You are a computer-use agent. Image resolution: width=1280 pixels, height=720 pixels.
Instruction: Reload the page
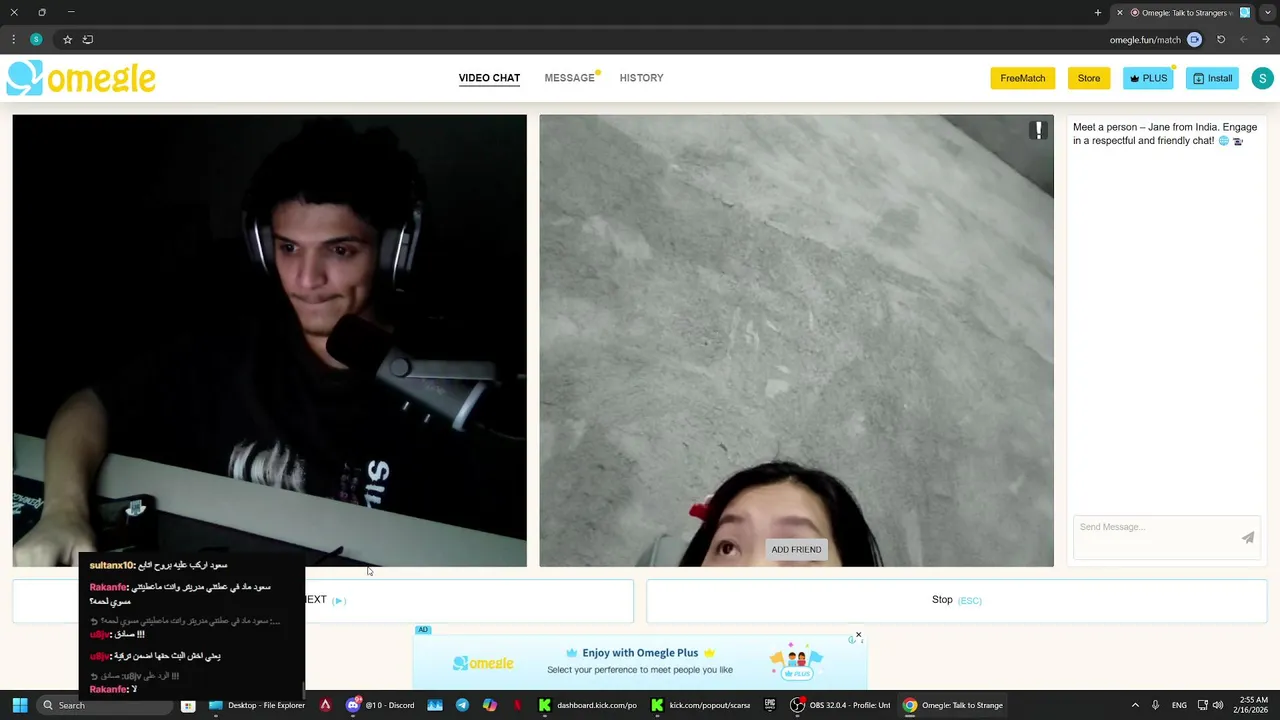click(x=1221, y=39)
